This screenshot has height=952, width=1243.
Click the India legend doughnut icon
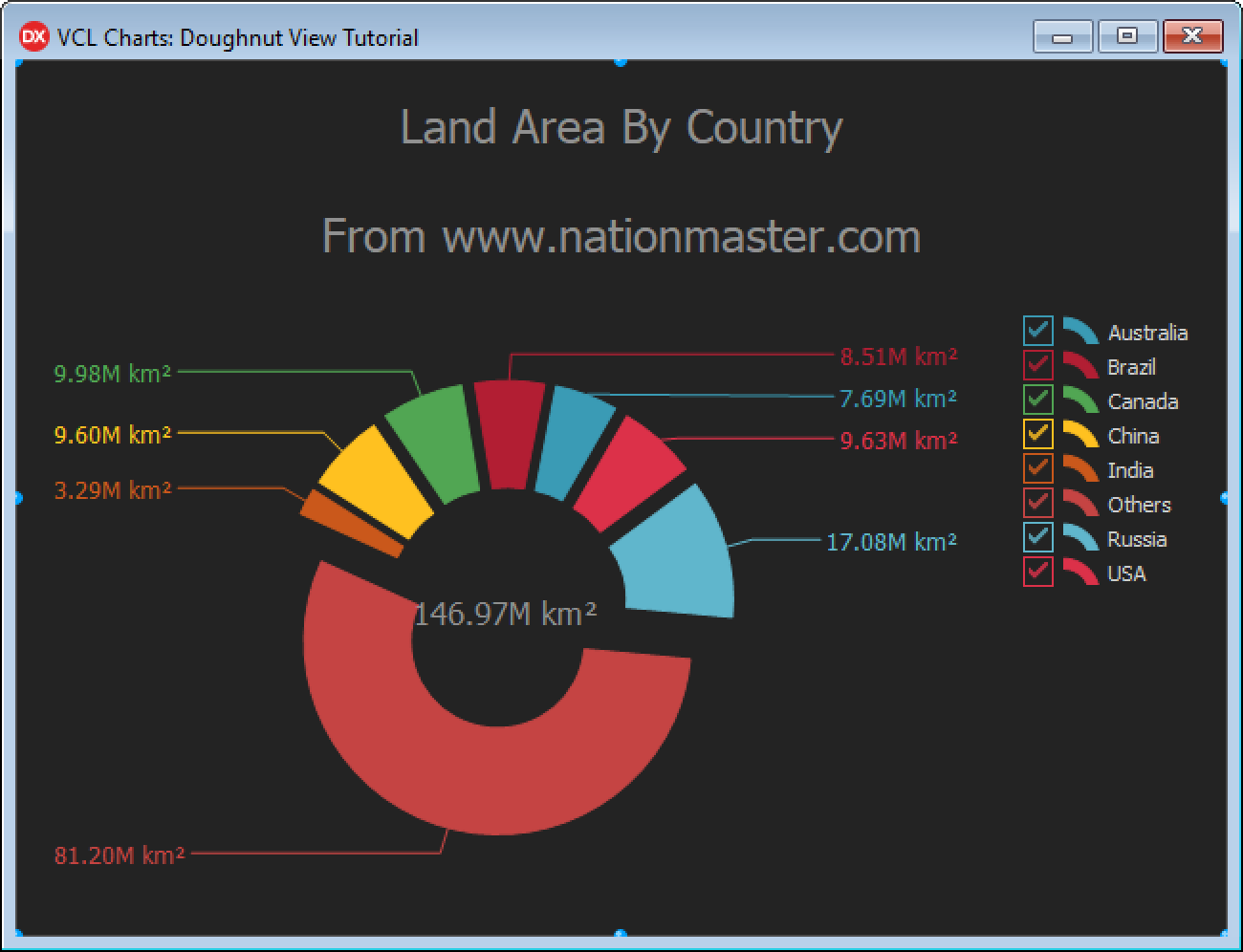1080,468
